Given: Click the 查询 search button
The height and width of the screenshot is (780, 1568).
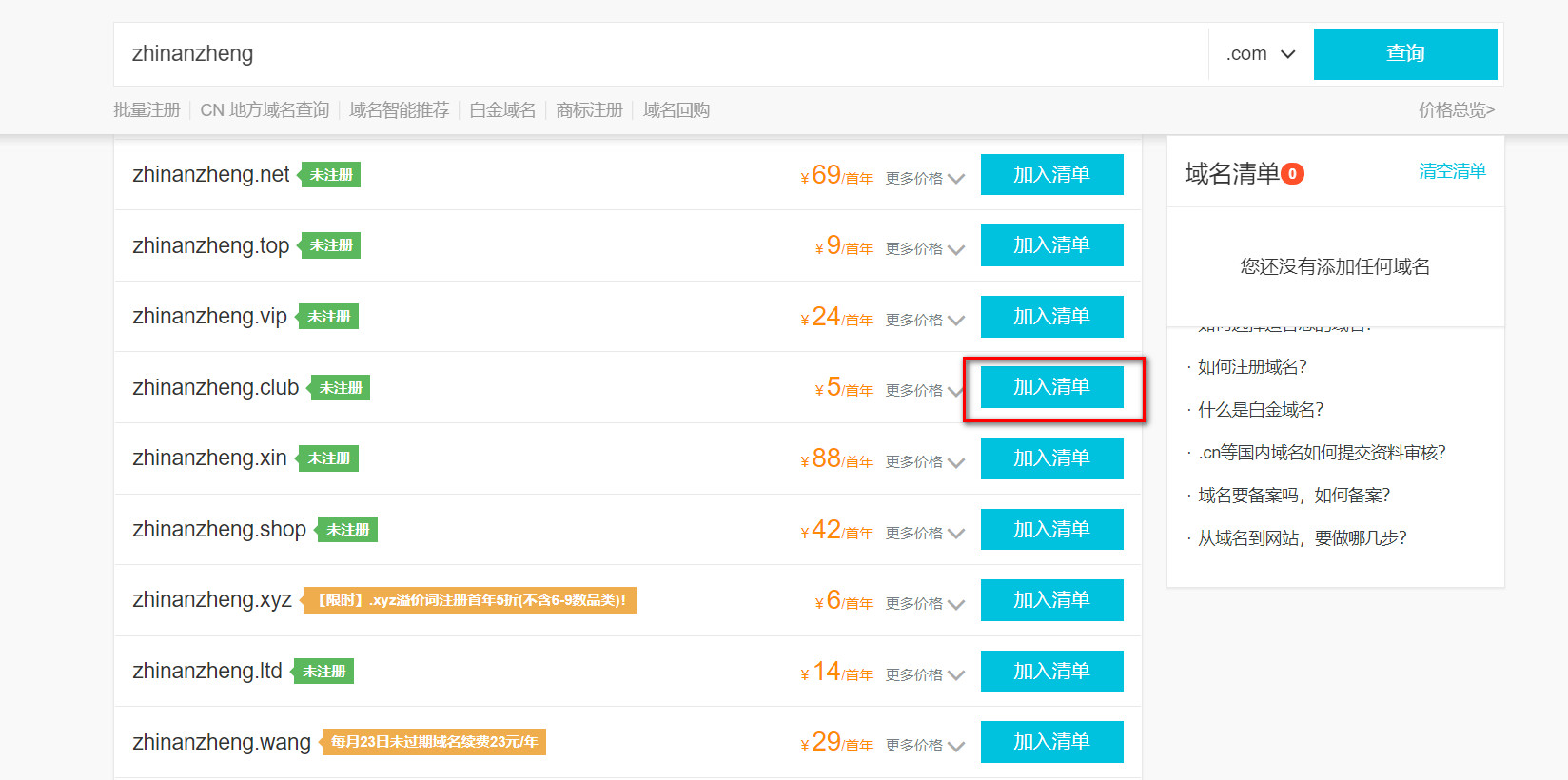Looking at the screenshot, I should [x=1404, y=54].
